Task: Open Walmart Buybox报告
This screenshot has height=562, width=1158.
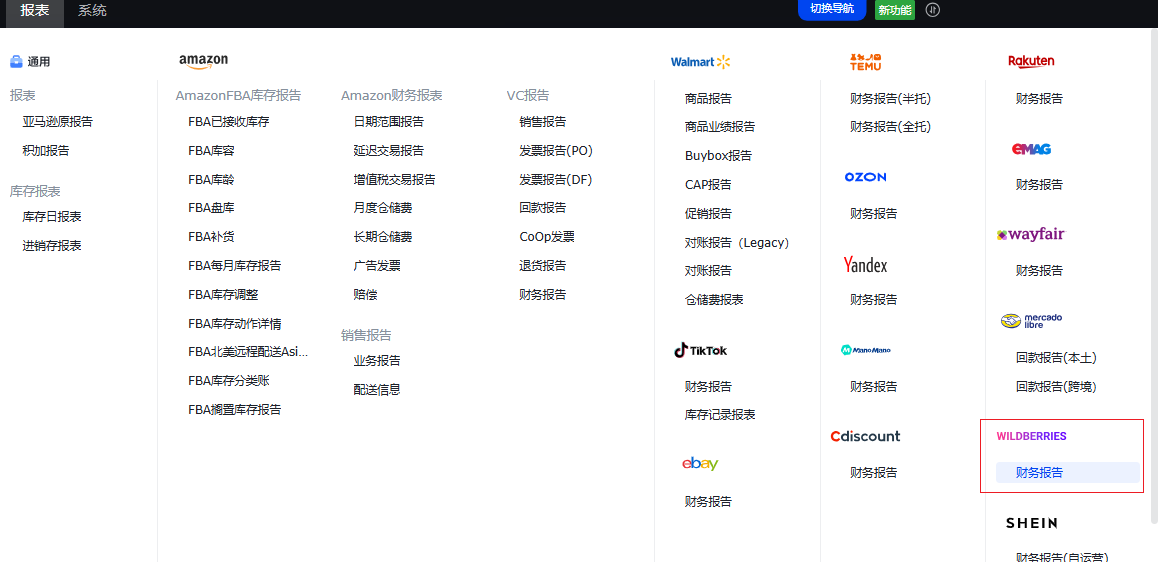Action: 718,156
